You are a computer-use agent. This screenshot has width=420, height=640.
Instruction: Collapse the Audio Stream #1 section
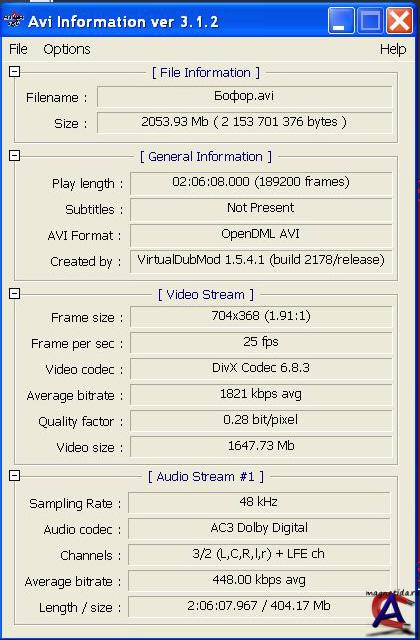[14, 476]
